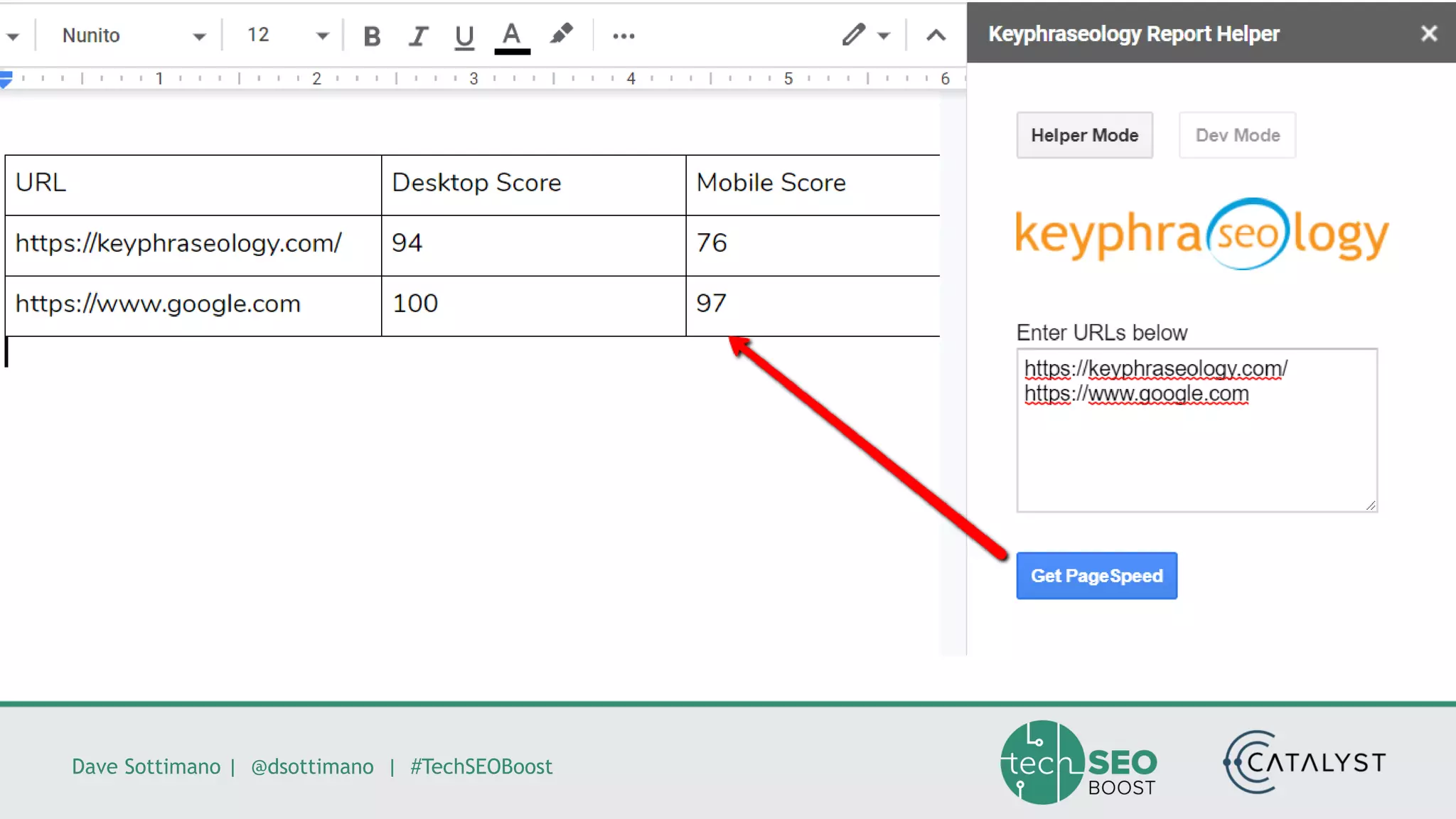Open the text color picker
The image size is (1456, 819).
coord(512,36)
